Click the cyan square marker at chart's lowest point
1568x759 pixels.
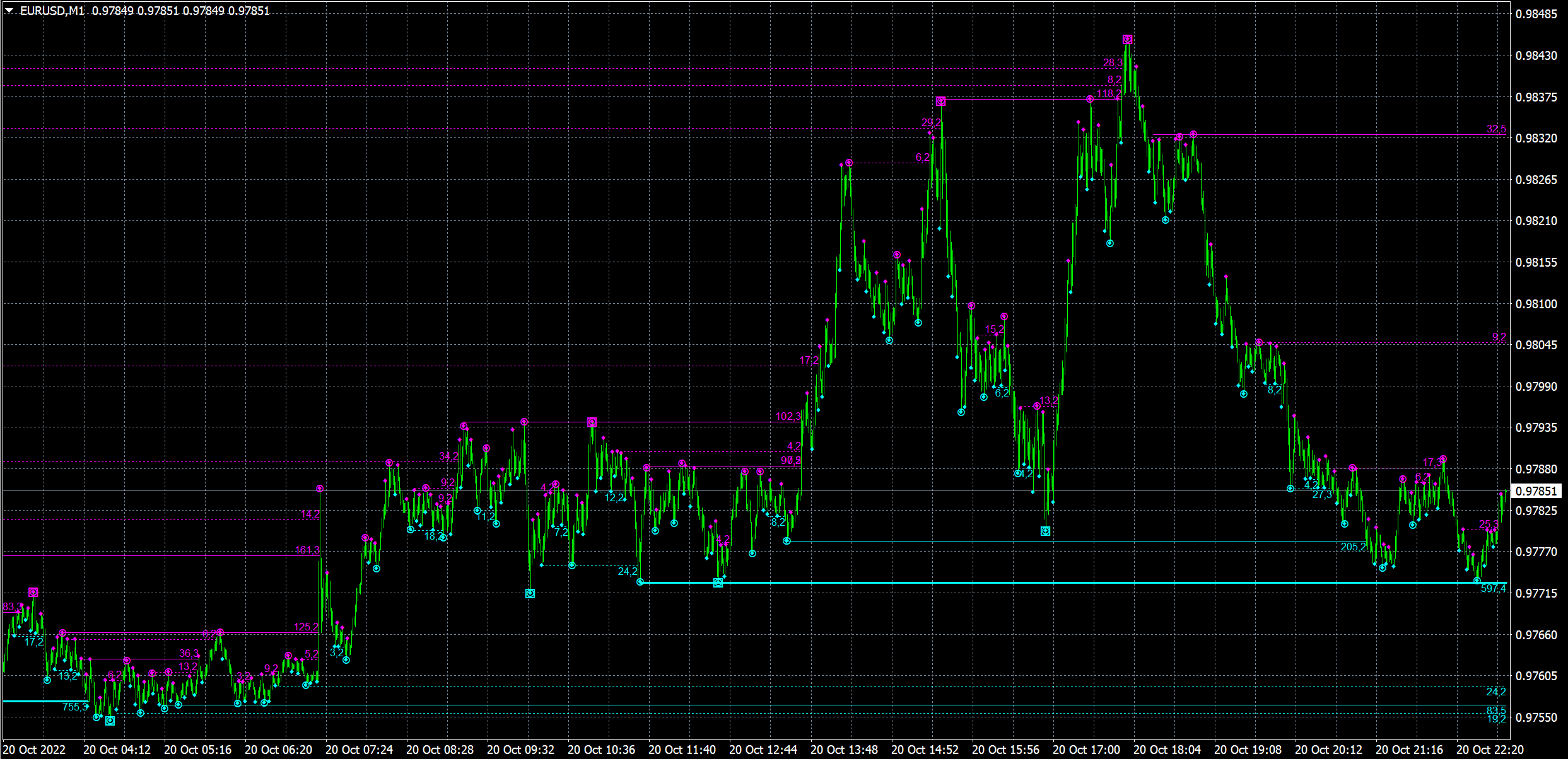[110, 721]
